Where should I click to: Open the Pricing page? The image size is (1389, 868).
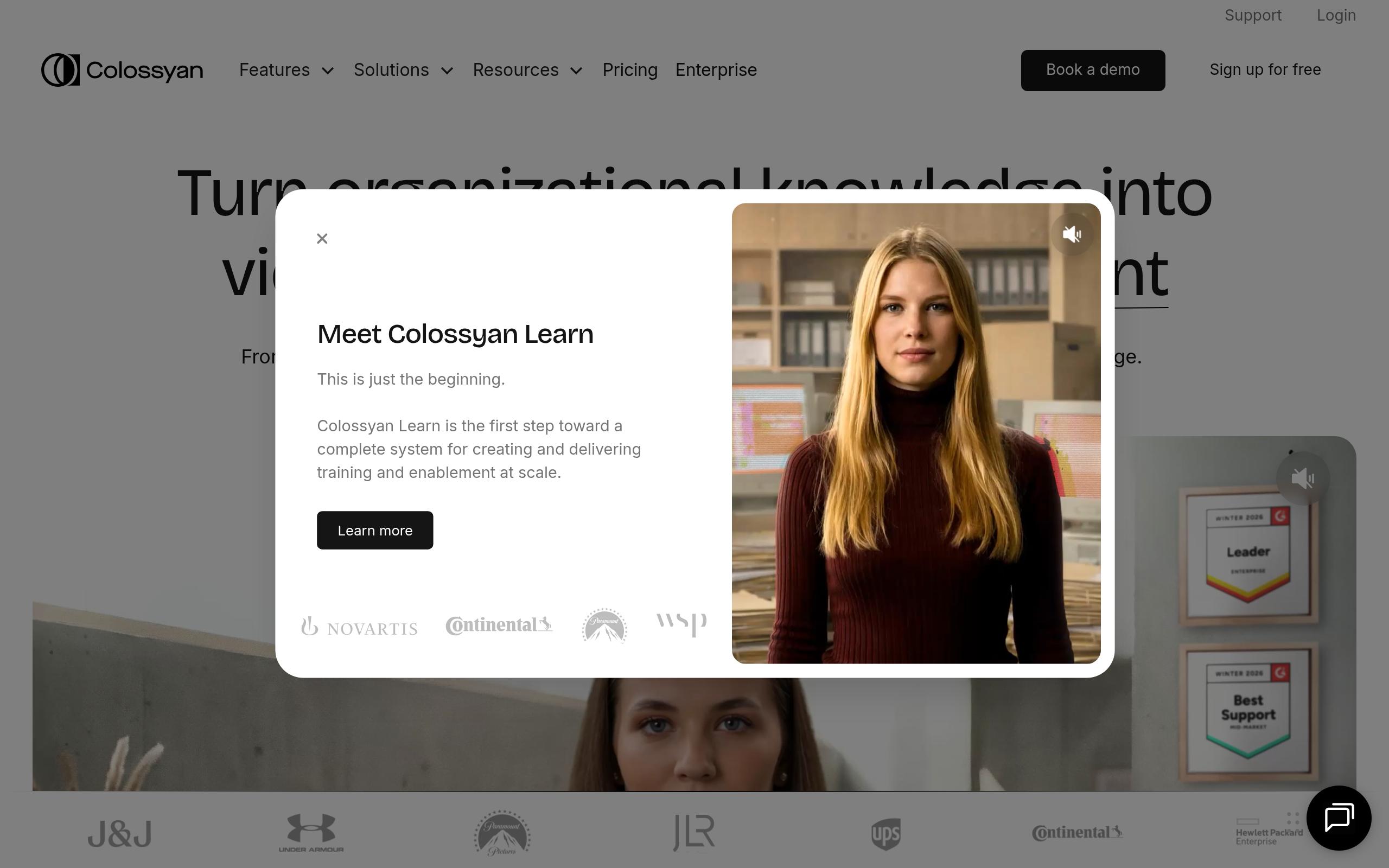coord(629,70)
